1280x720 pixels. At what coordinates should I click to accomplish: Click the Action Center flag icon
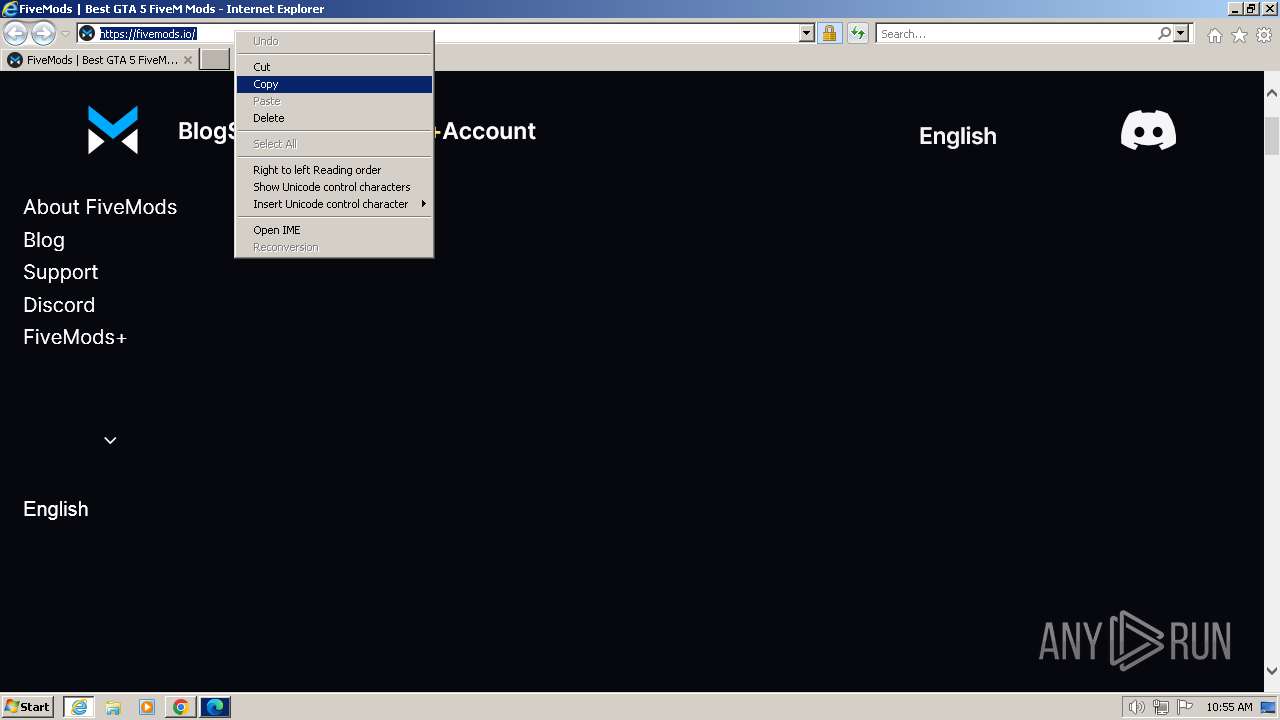click(x=1185, y=707)
